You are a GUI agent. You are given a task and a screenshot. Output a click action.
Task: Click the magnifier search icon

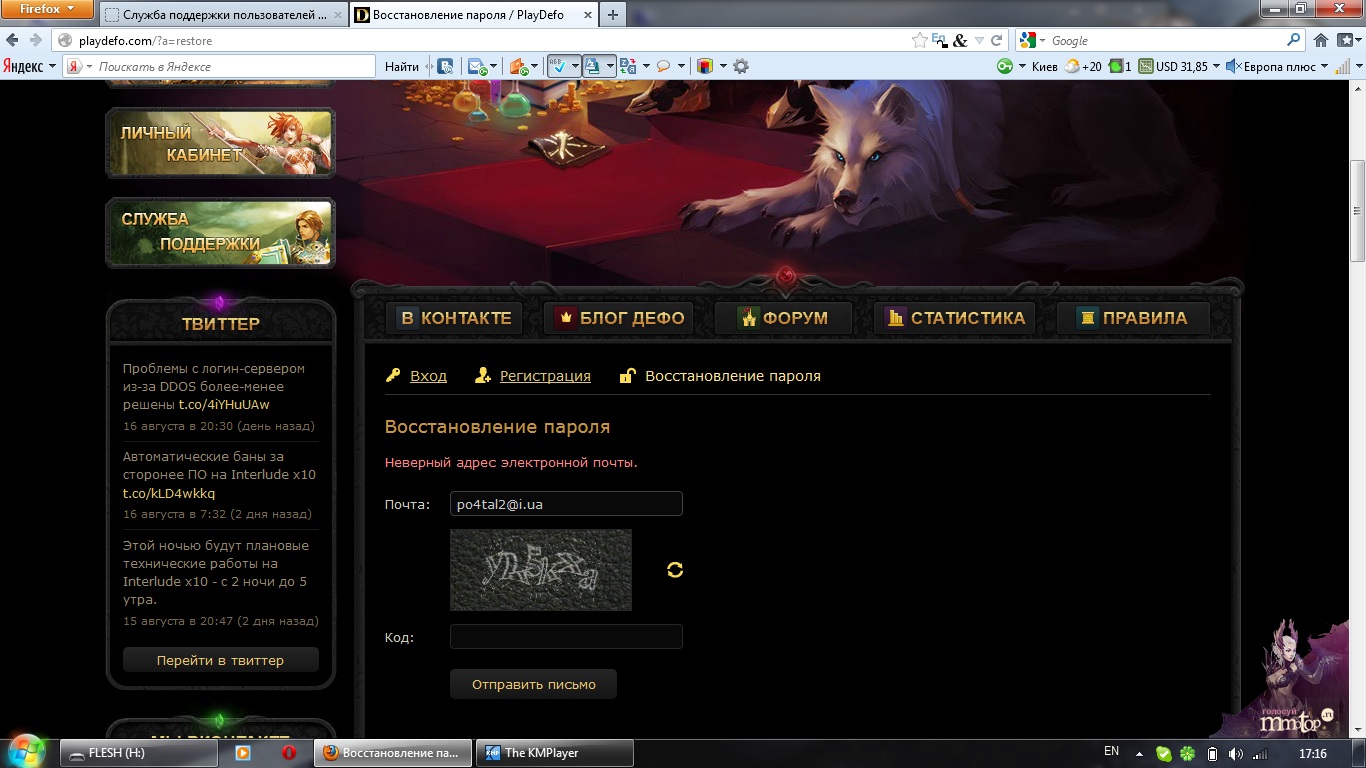1294,41
